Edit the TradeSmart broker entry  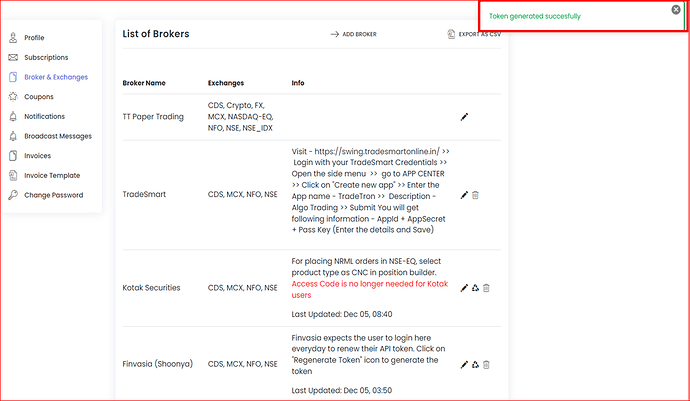(464, 195)
